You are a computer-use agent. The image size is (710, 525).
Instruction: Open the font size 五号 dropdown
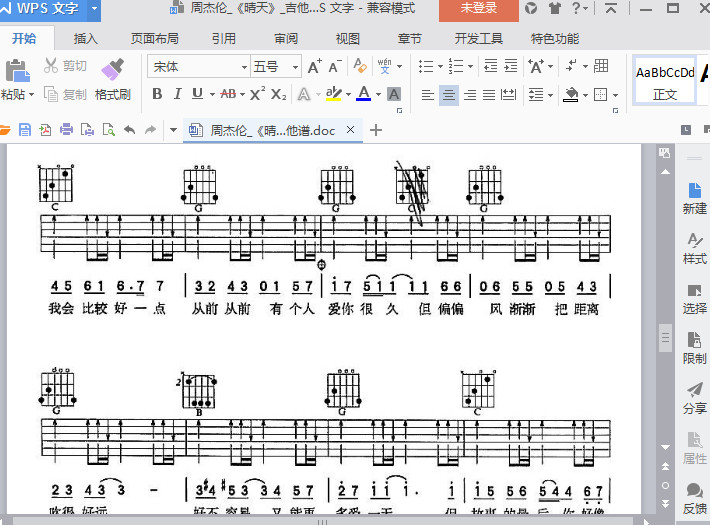pyautogui.click(x=295, y=67)
